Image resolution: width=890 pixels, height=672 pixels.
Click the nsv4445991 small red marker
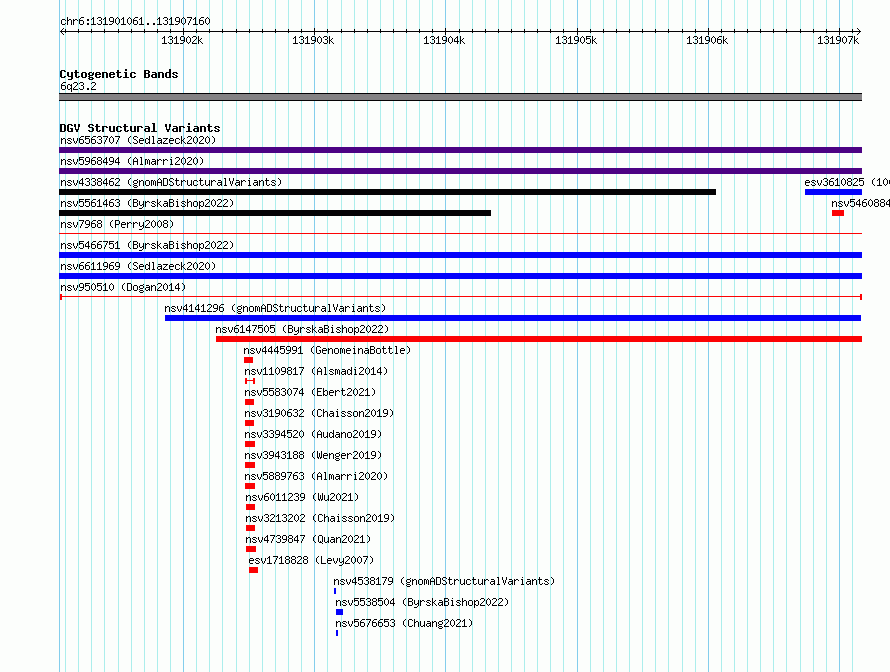tap(249, 360)
